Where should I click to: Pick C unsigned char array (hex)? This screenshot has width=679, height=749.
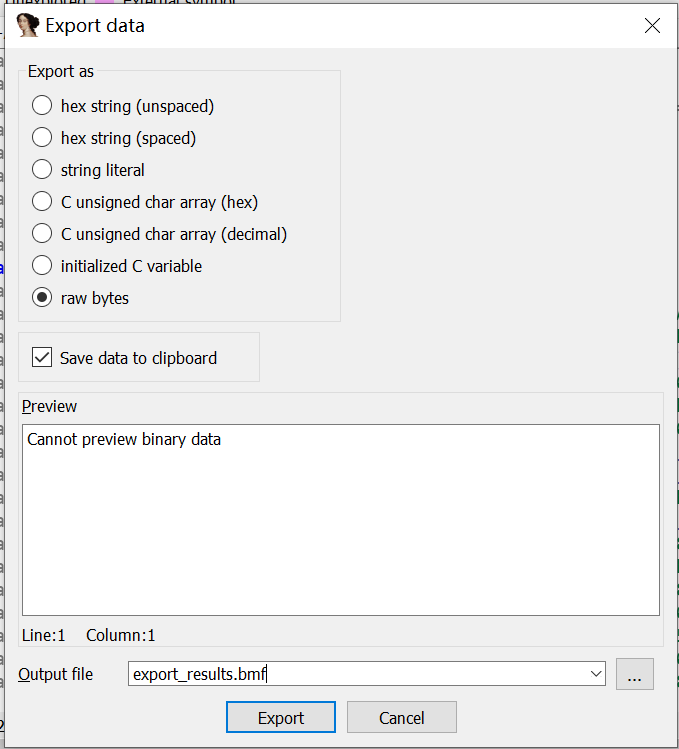click(x=42, y=202)
